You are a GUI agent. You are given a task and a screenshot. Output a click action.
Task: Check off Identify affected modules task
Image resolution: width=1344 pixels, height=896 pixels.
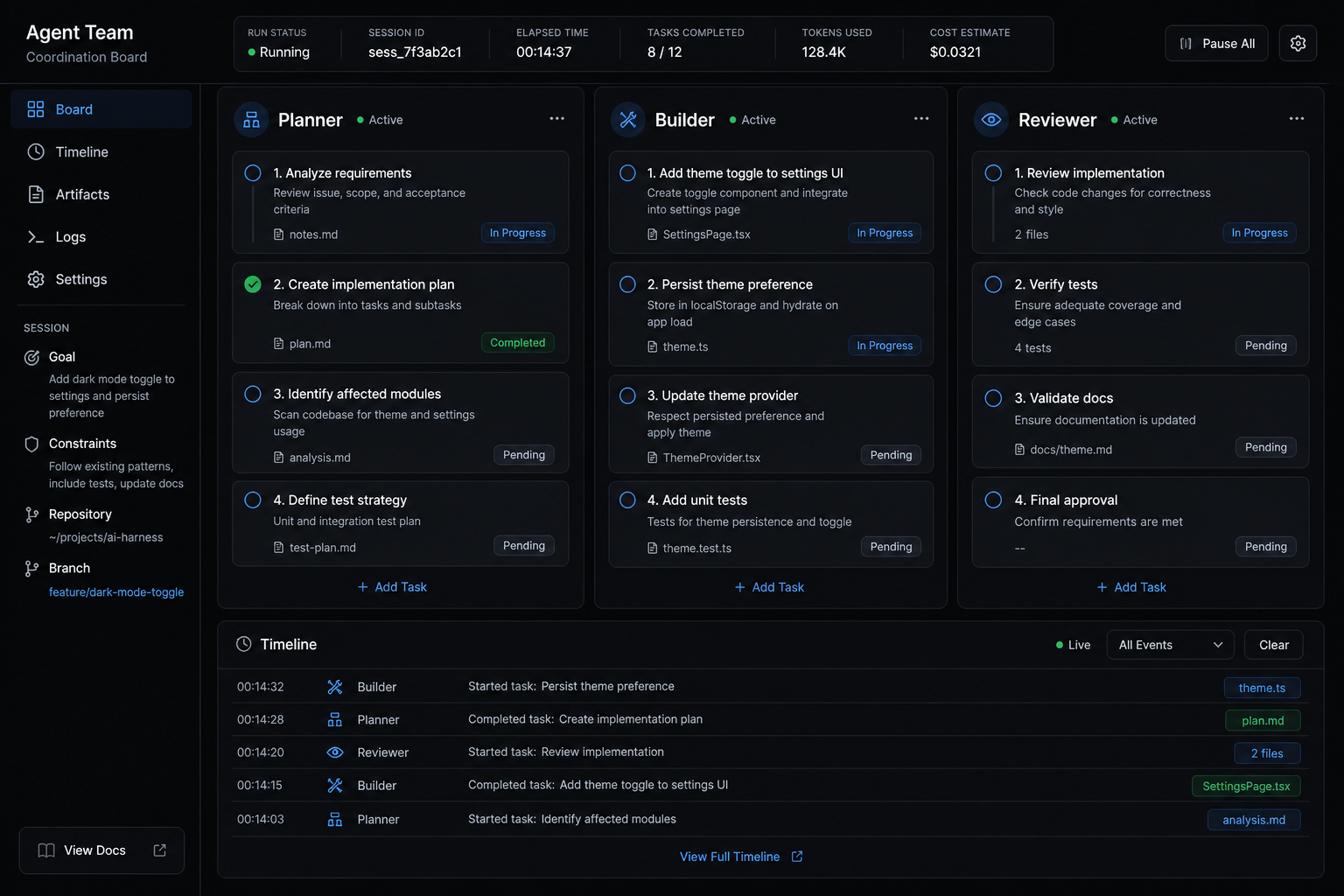[253, 395]
